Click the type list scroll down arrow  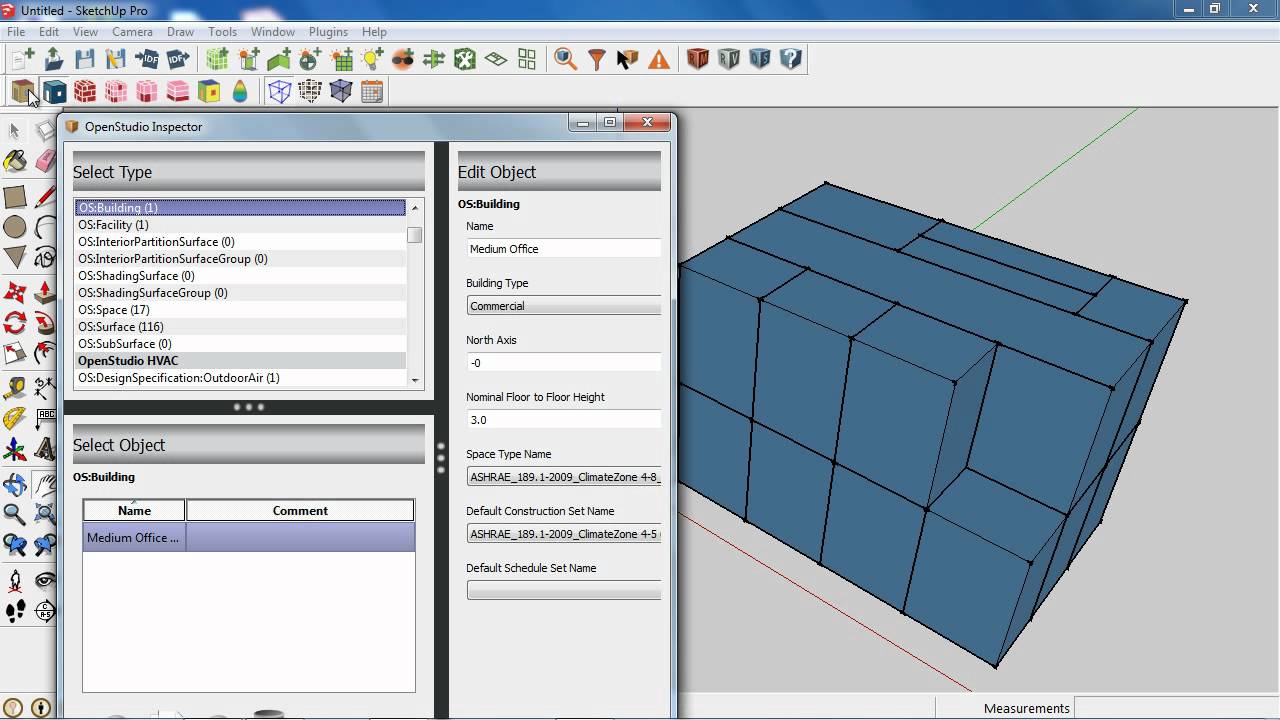(x=415, y=380)
